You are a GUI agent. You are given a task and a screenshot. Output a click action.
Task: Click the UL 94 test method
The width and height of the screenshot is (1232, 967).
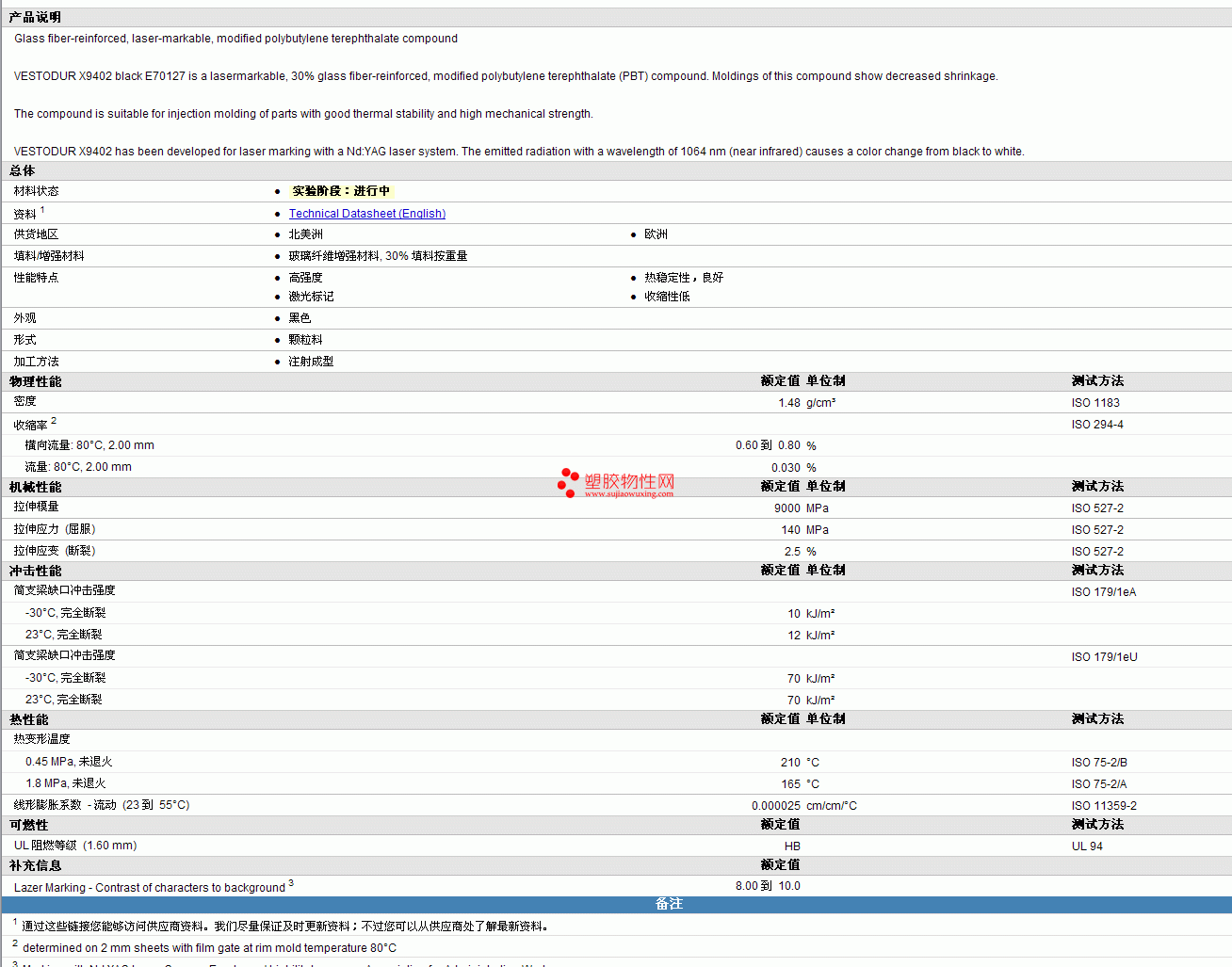(1087, 846)
